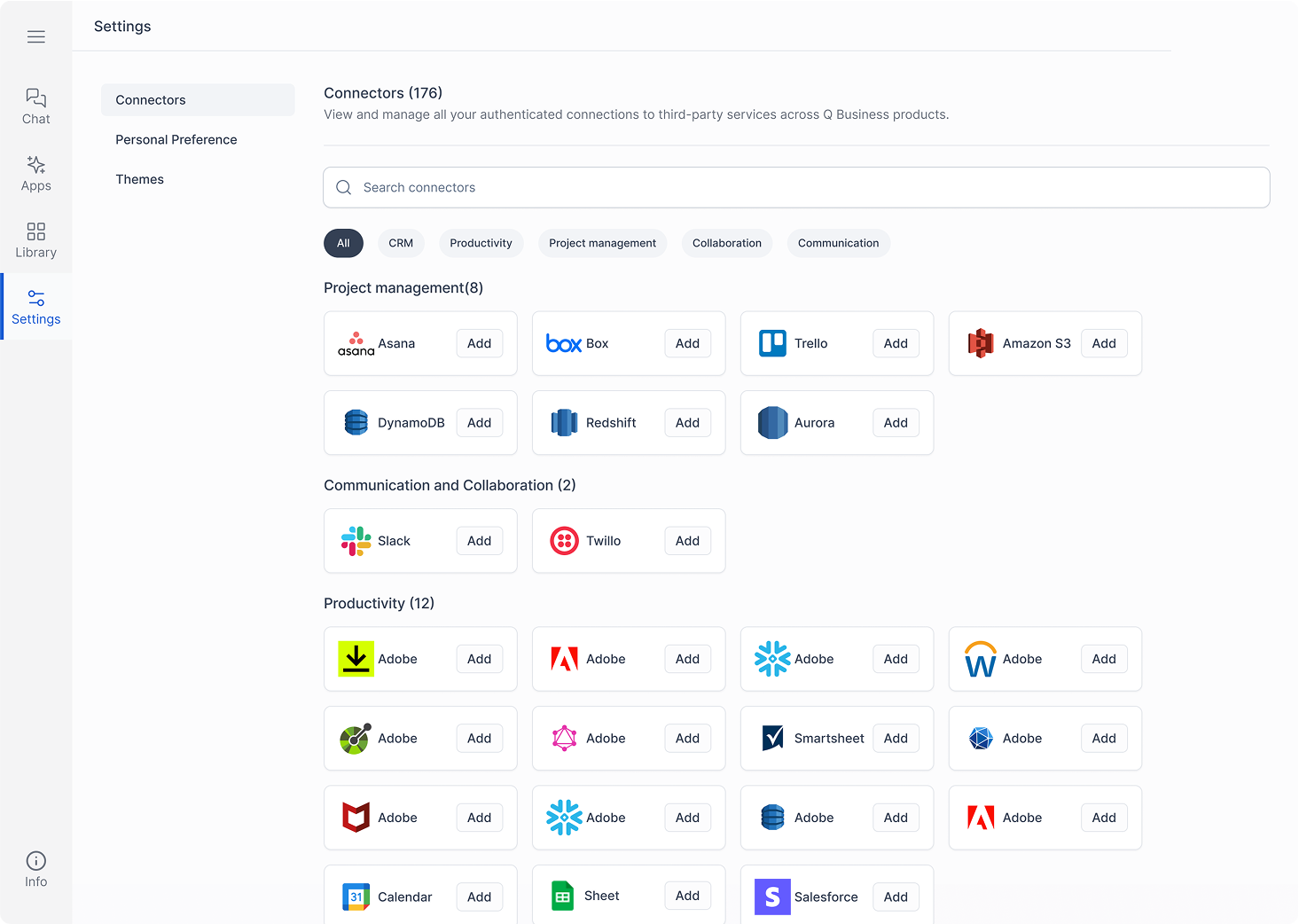Filter connectors by Productivity chip
Viewport: 1299px width, 924px height.
tap(481, 243)
